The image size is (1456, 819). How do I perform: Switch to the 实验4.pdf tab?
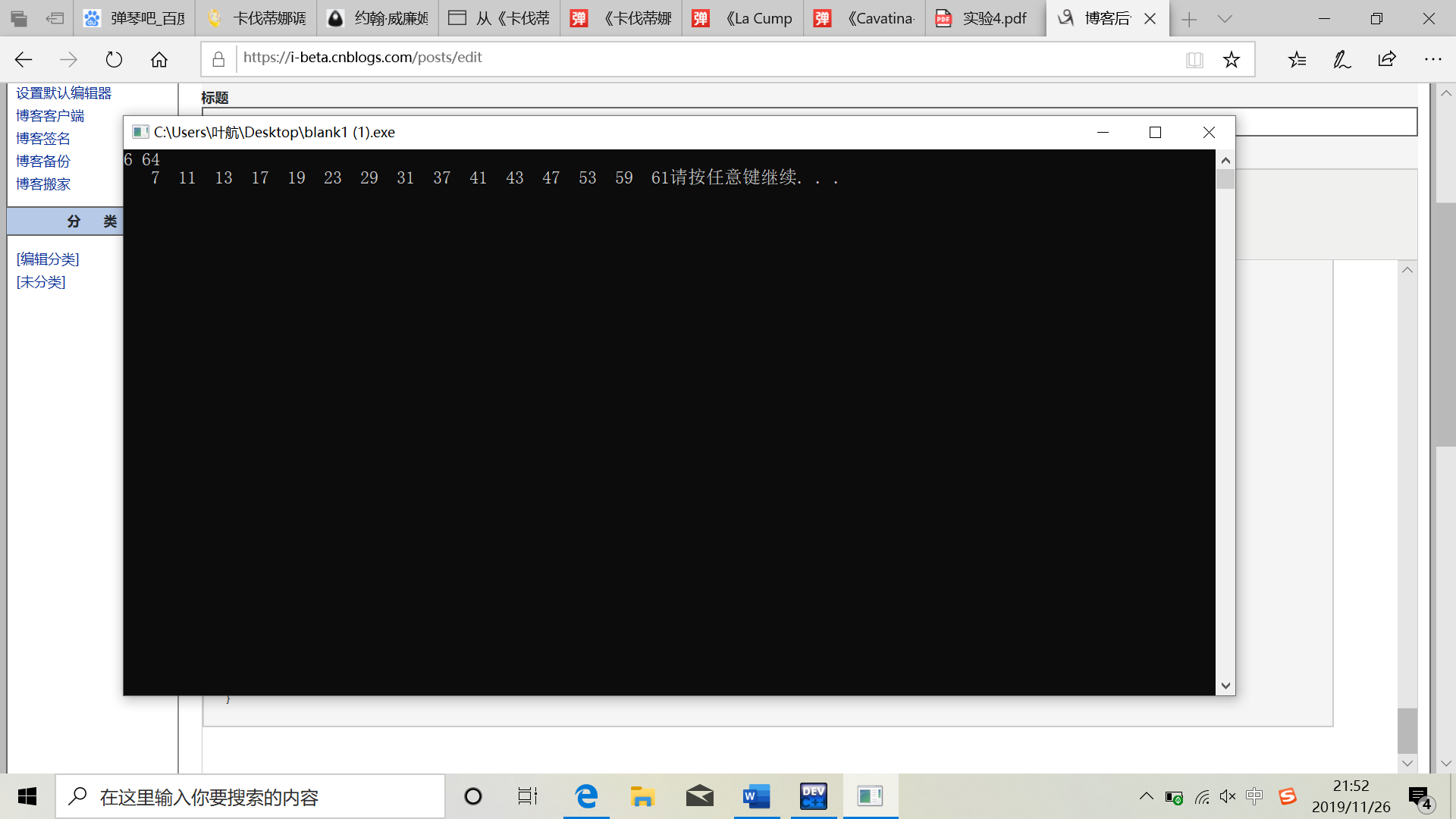[984, 19]
